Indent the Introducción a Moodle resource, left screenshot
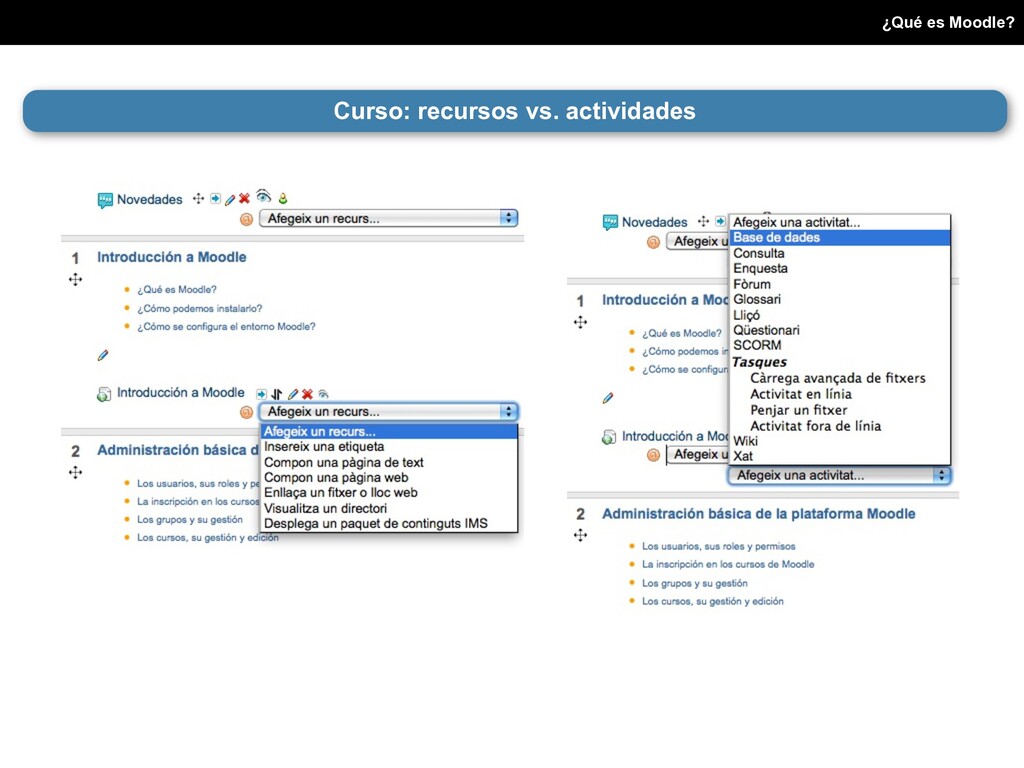The height and width of the screenshot is (768, 1024). [261, 394]
